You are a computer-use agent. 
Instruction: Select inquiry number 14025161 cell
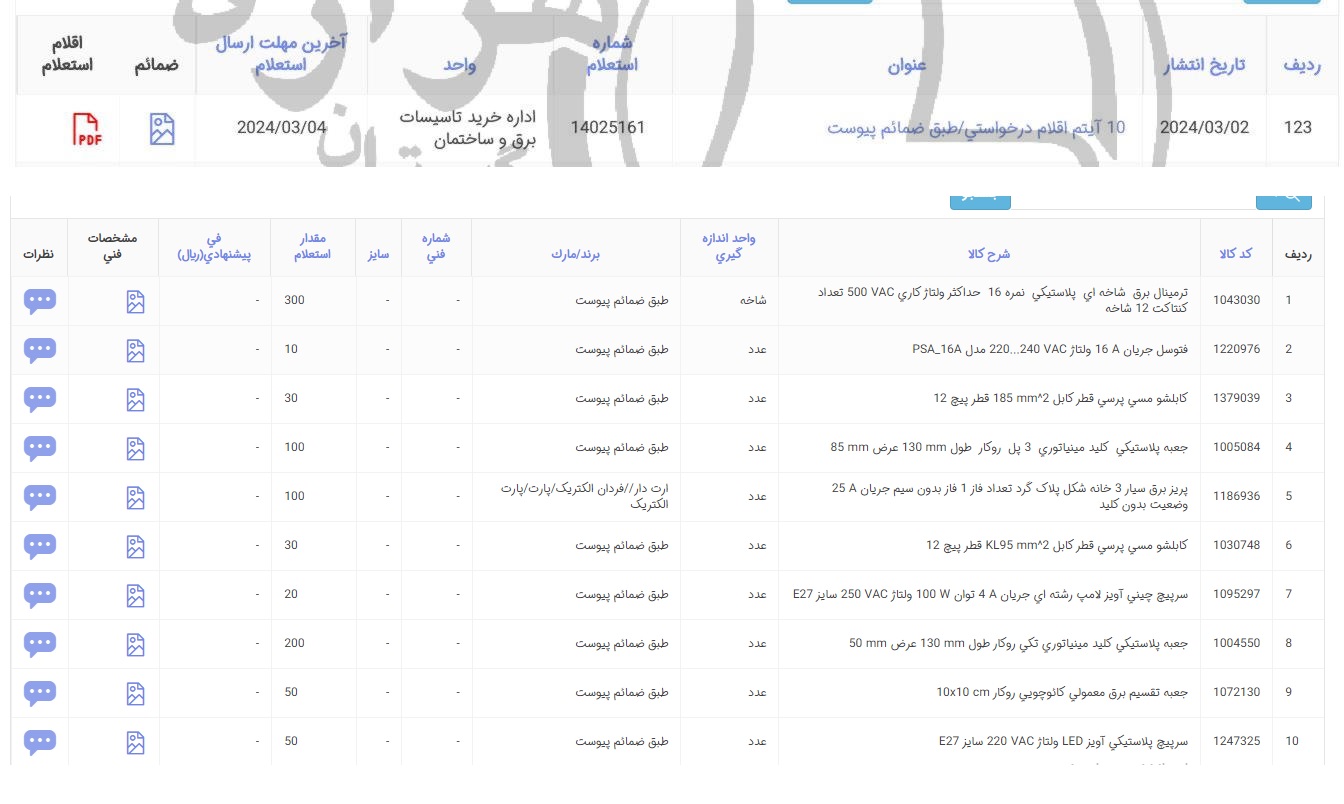(608, 128)
